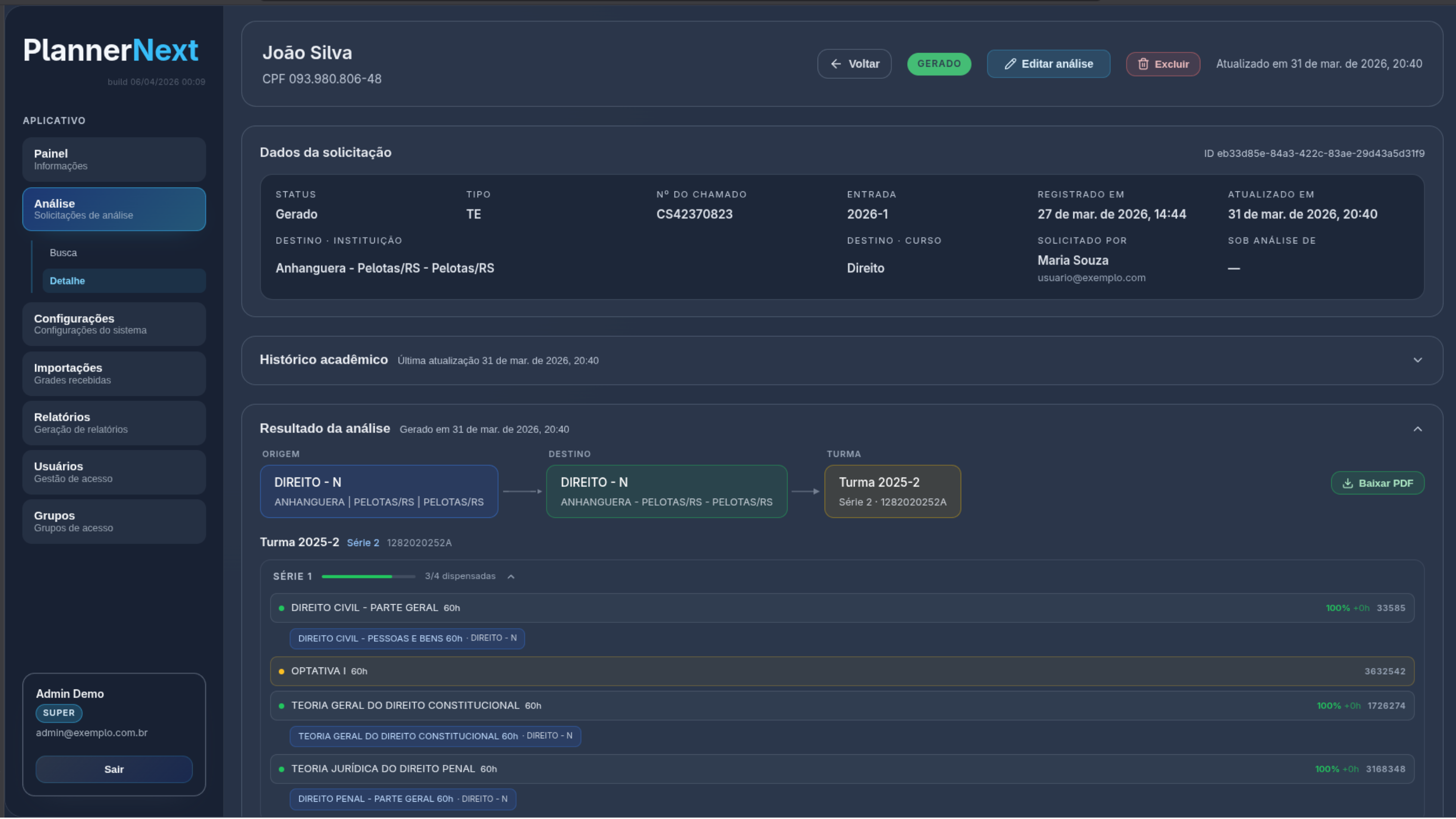This screenshot has height=819, width=1456.
Task: Click the Editar análise button
Action: 1048,64
